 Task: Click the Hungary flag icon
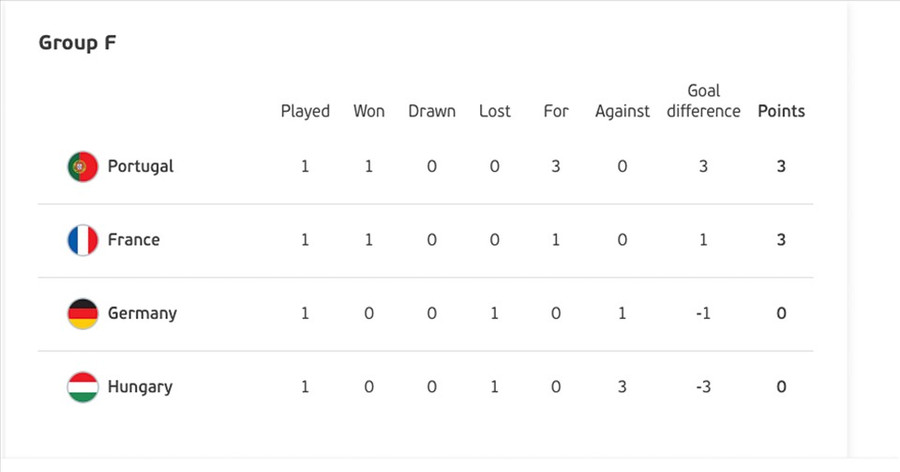pos(82,387)
